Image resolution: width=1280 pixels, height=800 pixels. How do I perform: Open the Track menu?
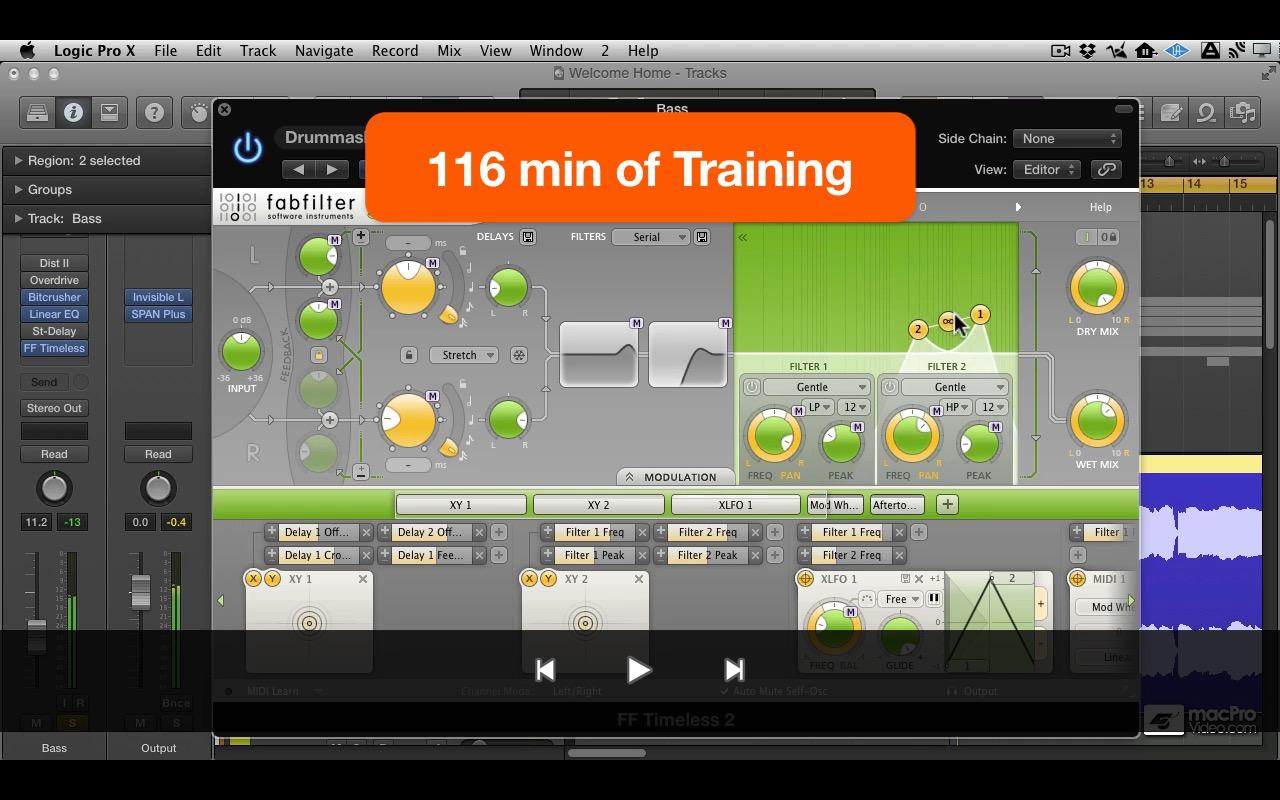click(257, 51)
